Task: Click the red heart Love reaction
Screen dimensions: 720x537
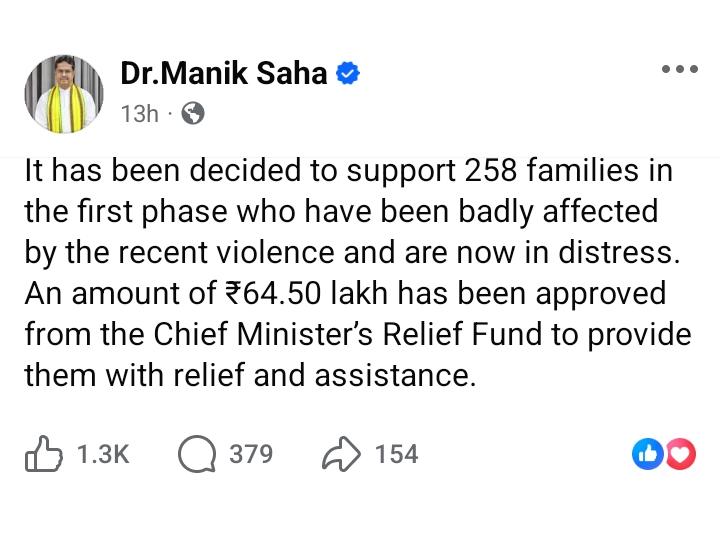Action: (680, 455)
